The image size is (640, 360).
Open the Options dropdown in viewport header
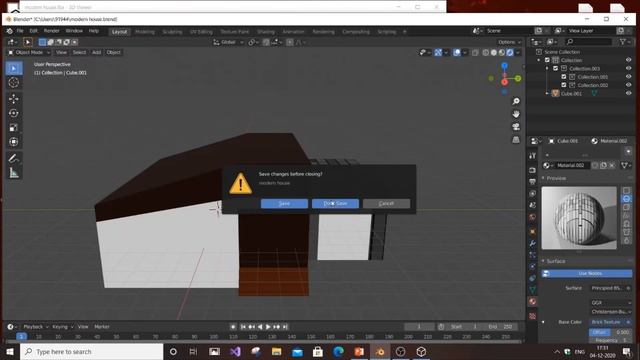(509, 42)
